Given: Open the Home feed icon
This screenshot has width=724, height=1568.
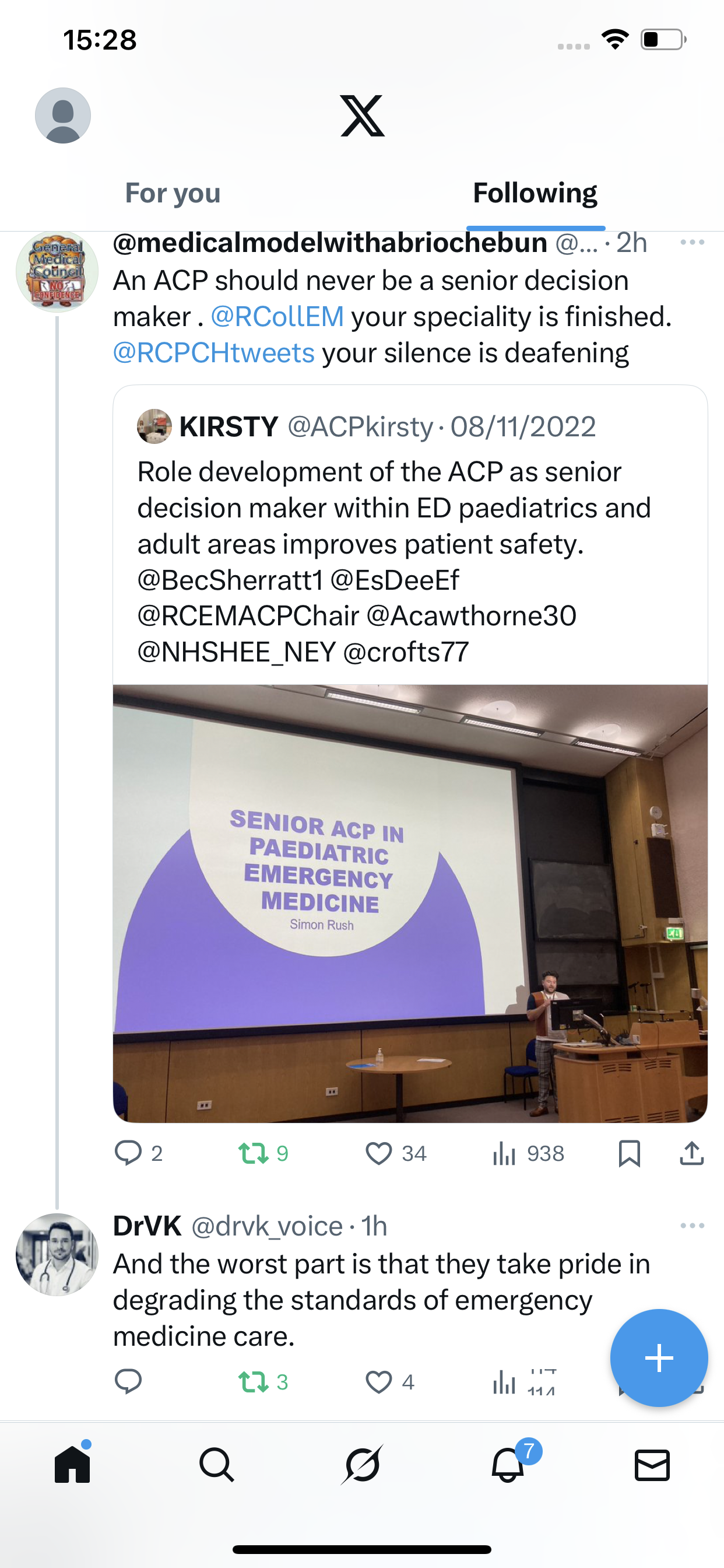Looking at the screenshot, I should pyautogui.click(x=72, y=1465).
